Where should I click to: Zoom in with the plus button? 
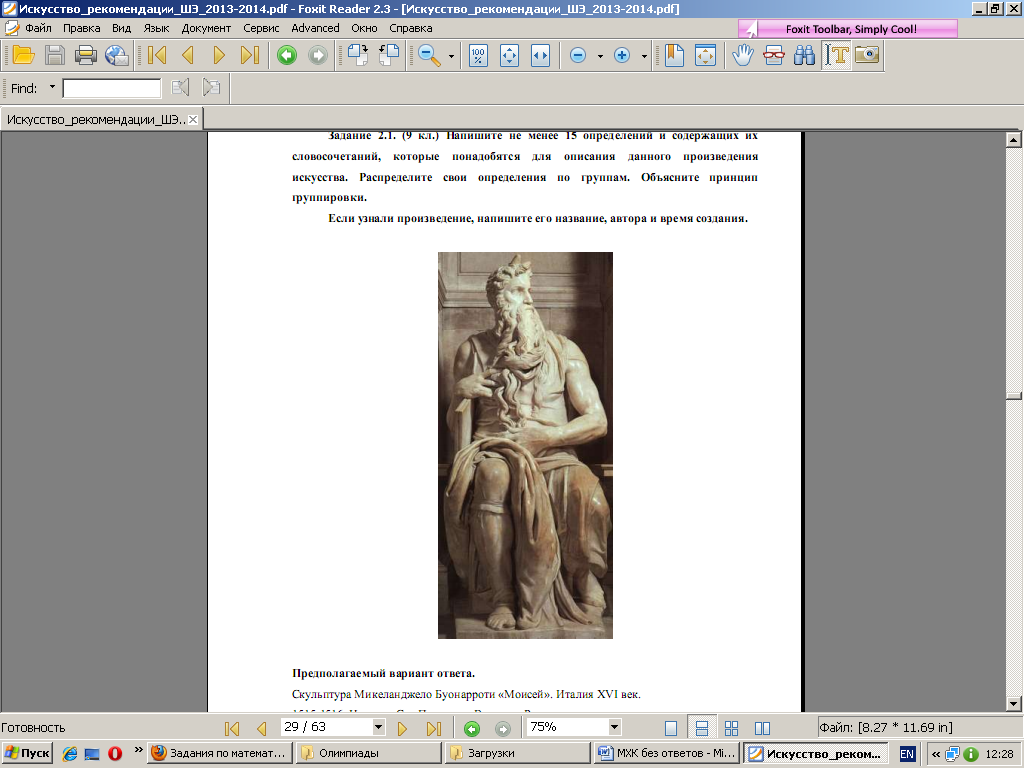(x=622, y=56)
